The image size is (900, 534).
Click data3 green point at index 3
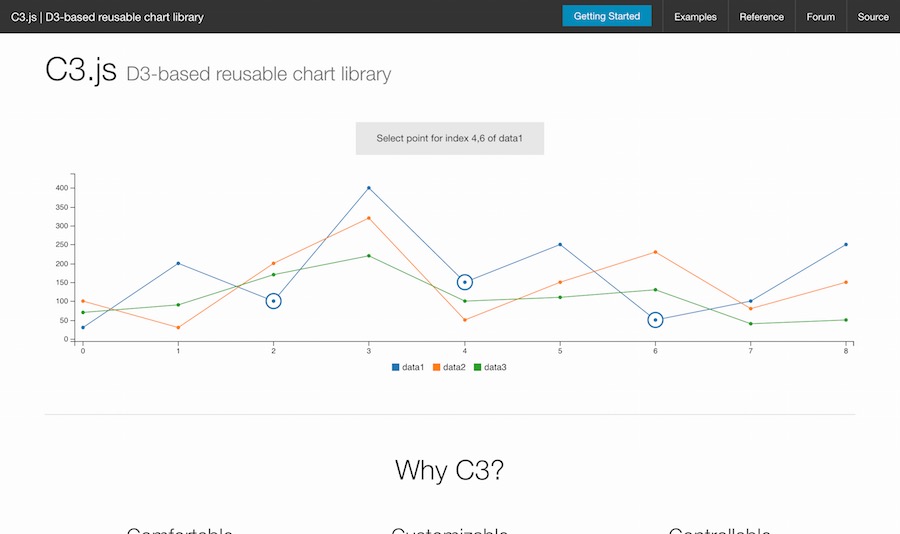coord(368,256)
